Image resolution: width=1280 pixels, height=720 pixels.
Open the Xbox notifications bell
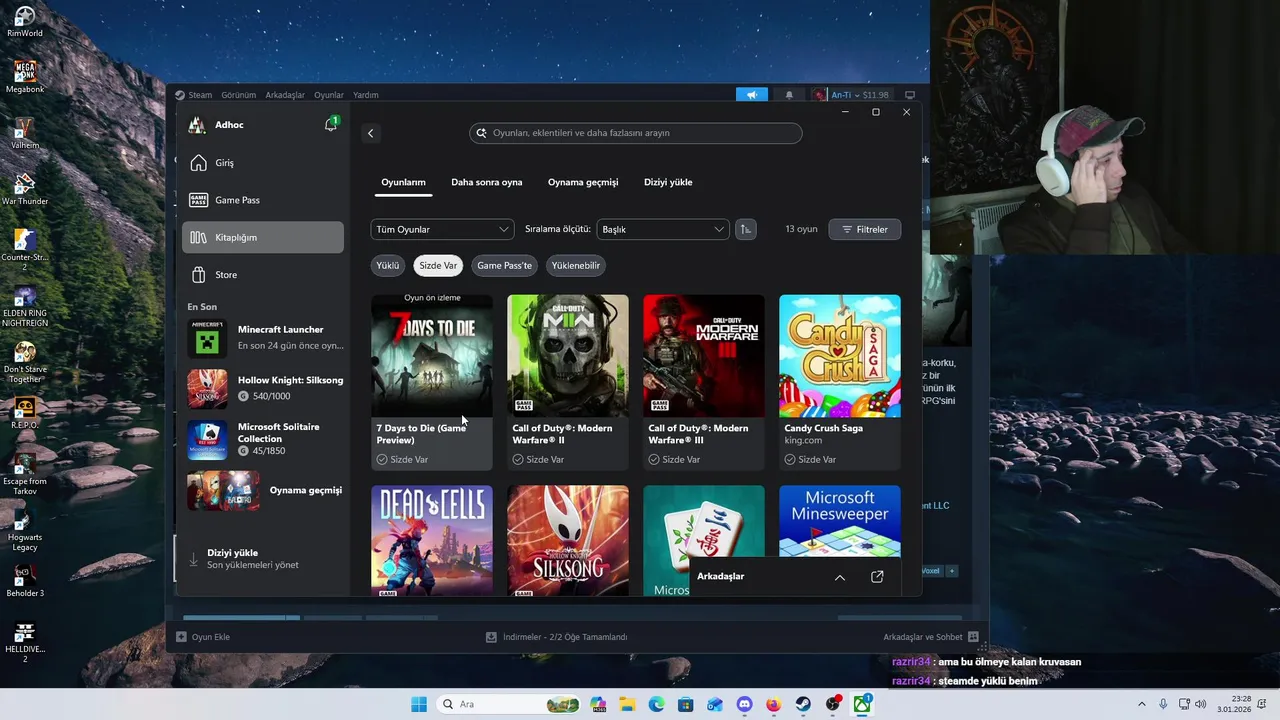tap(331, 125)
